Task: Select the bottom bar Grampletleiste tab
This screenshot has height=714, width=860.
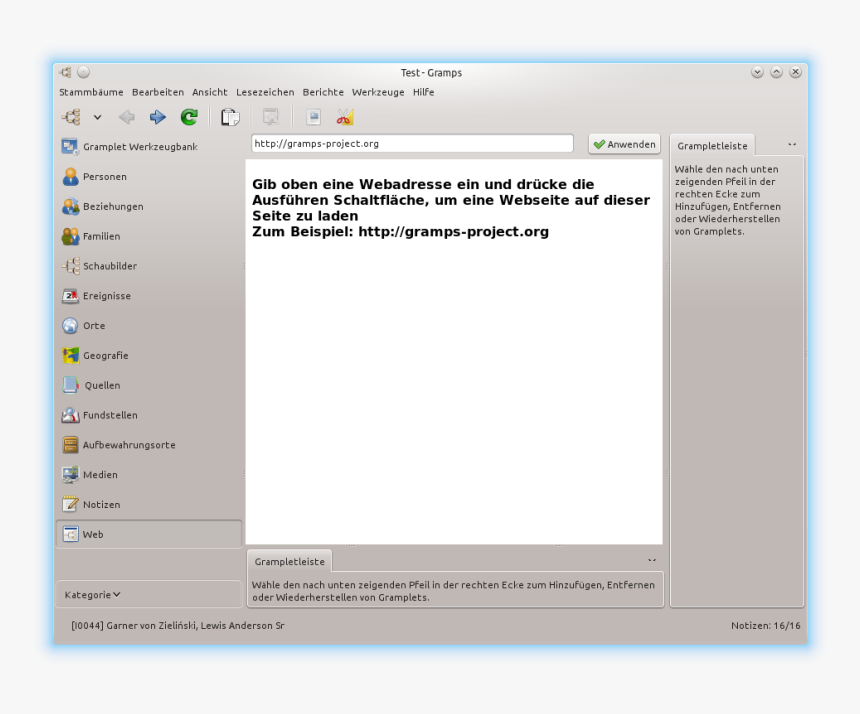Action: click(290, 562)
